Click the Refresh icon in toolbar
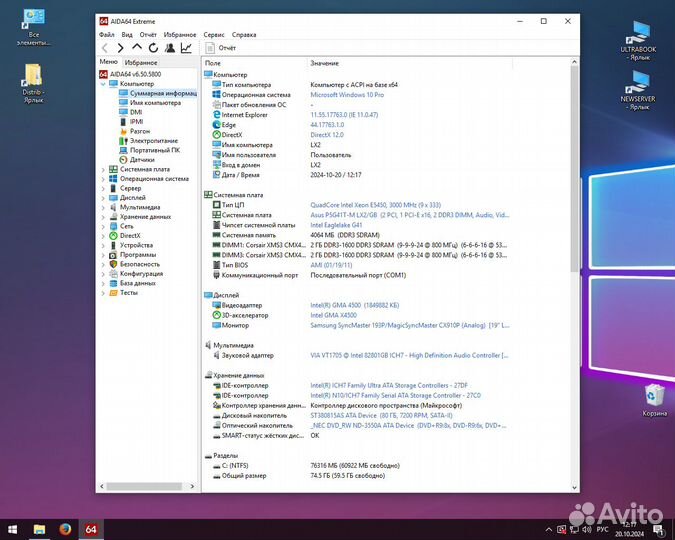Screen dimensions: 675x540 coord(153,48)
